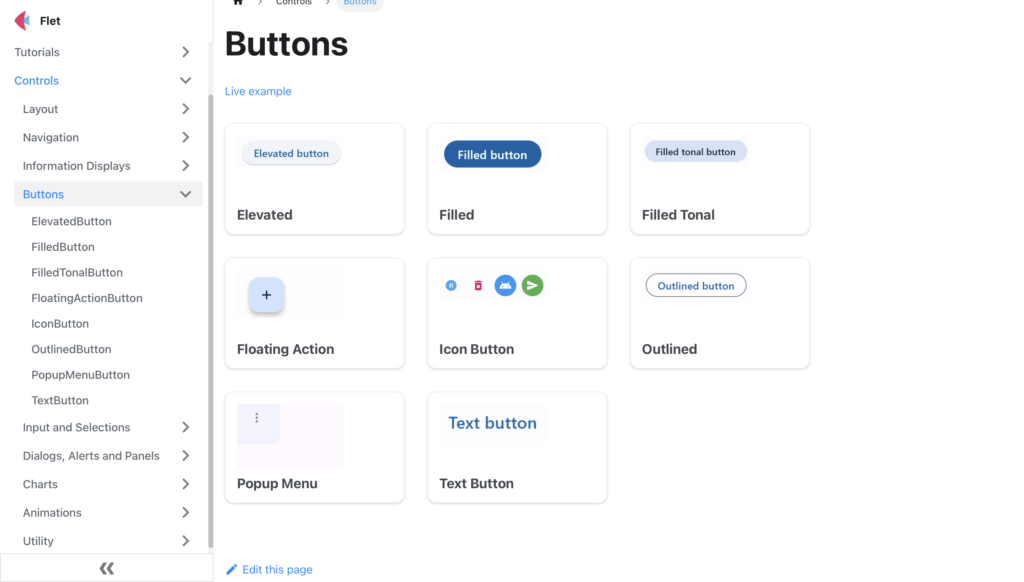This screenshot has height=582, width=1024.
Task: Click the Flet logo icon
Action: (x=22, y=21)
